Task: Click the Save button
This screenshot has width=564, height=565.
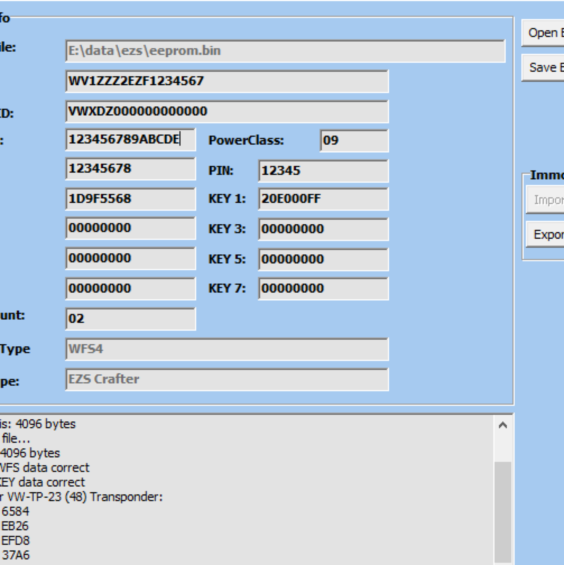Action: point(543,67)
